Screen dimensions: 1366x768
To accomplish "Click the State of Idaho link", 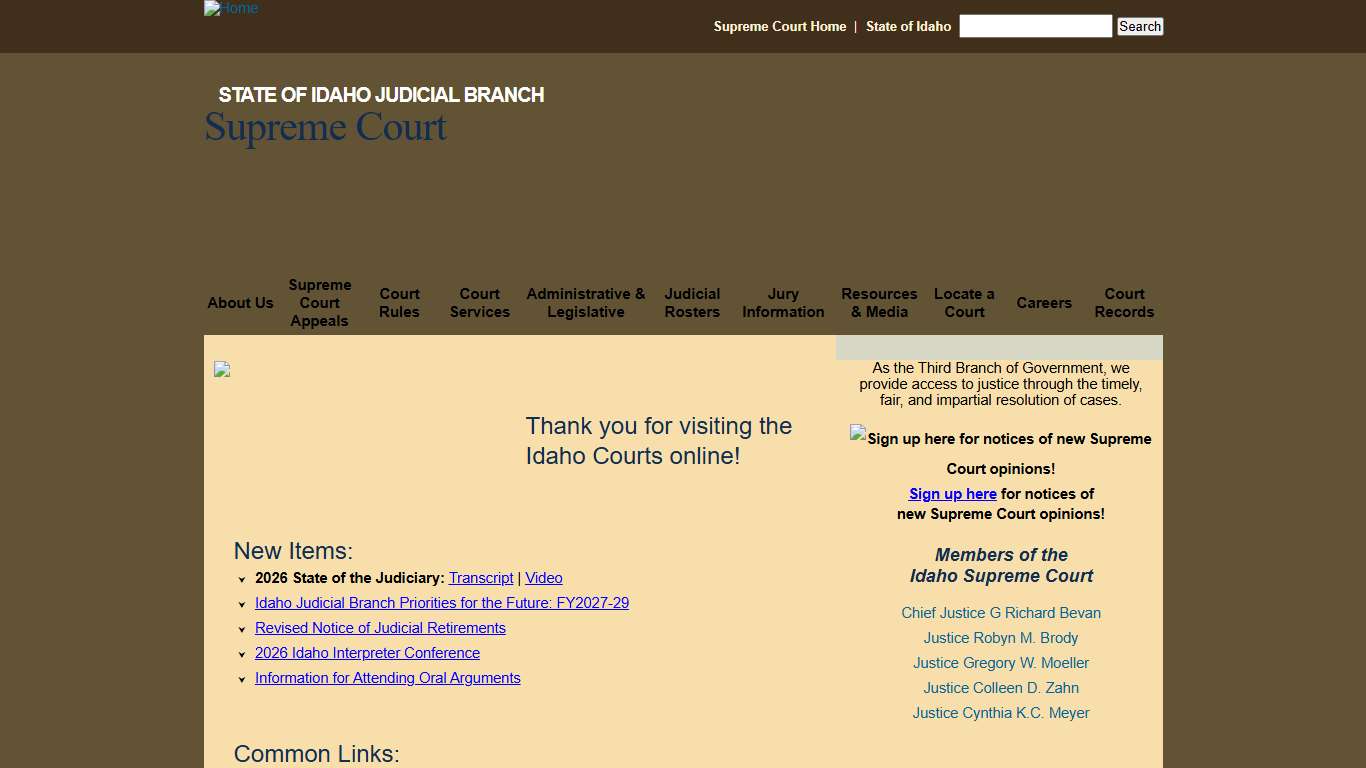I will pyautogui.click(x=908, y=26).
